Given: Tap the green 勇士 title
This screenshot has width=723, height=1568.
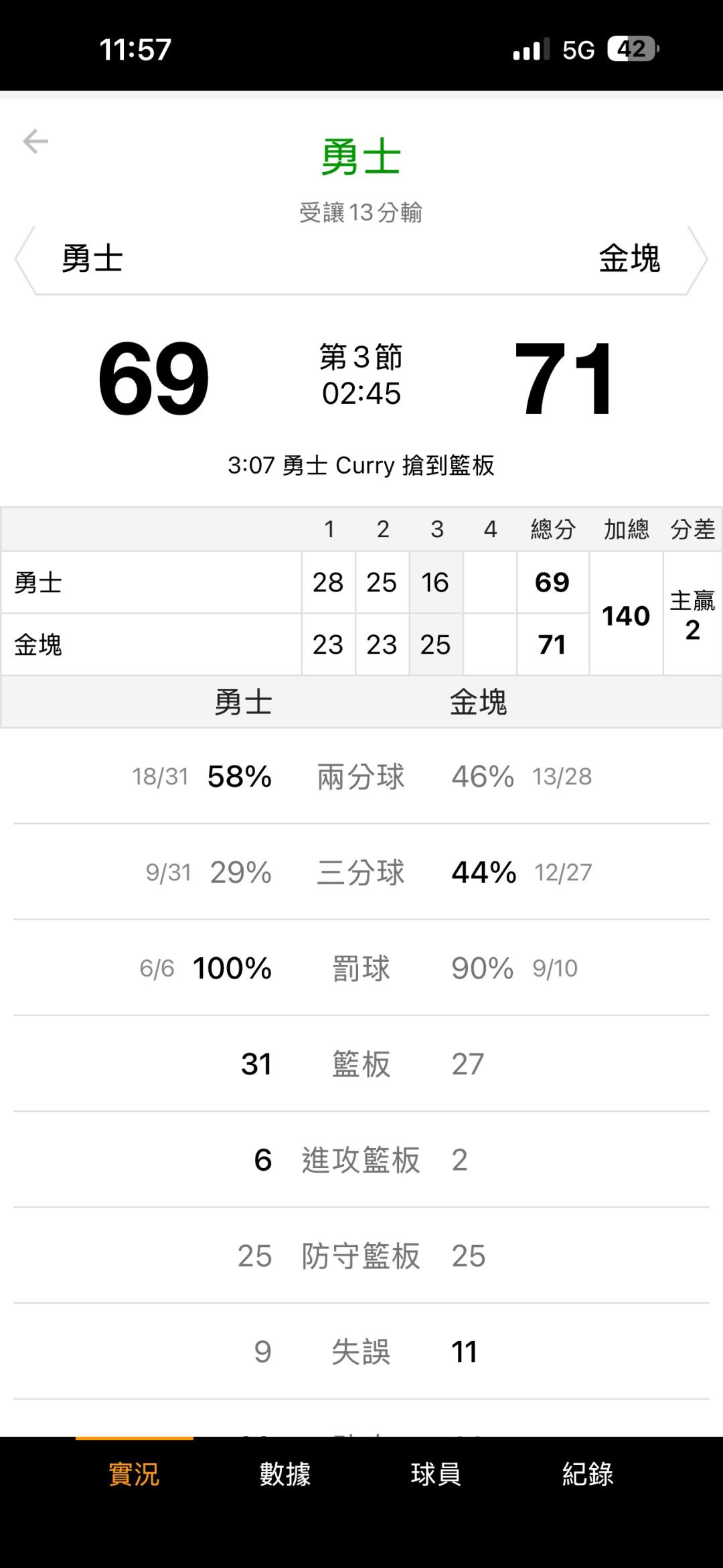Looking at the screenshot, I should (x=361, y=158).
